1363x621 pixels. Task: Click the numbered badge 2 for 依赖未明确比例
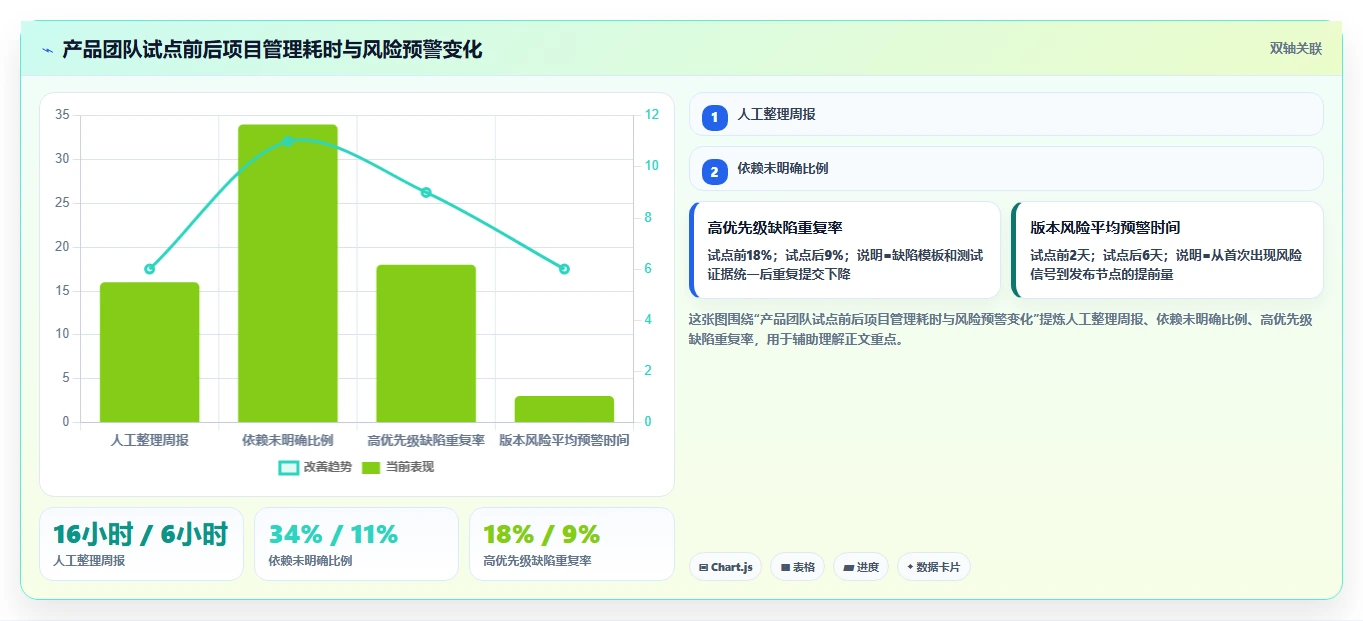point(714,172)
